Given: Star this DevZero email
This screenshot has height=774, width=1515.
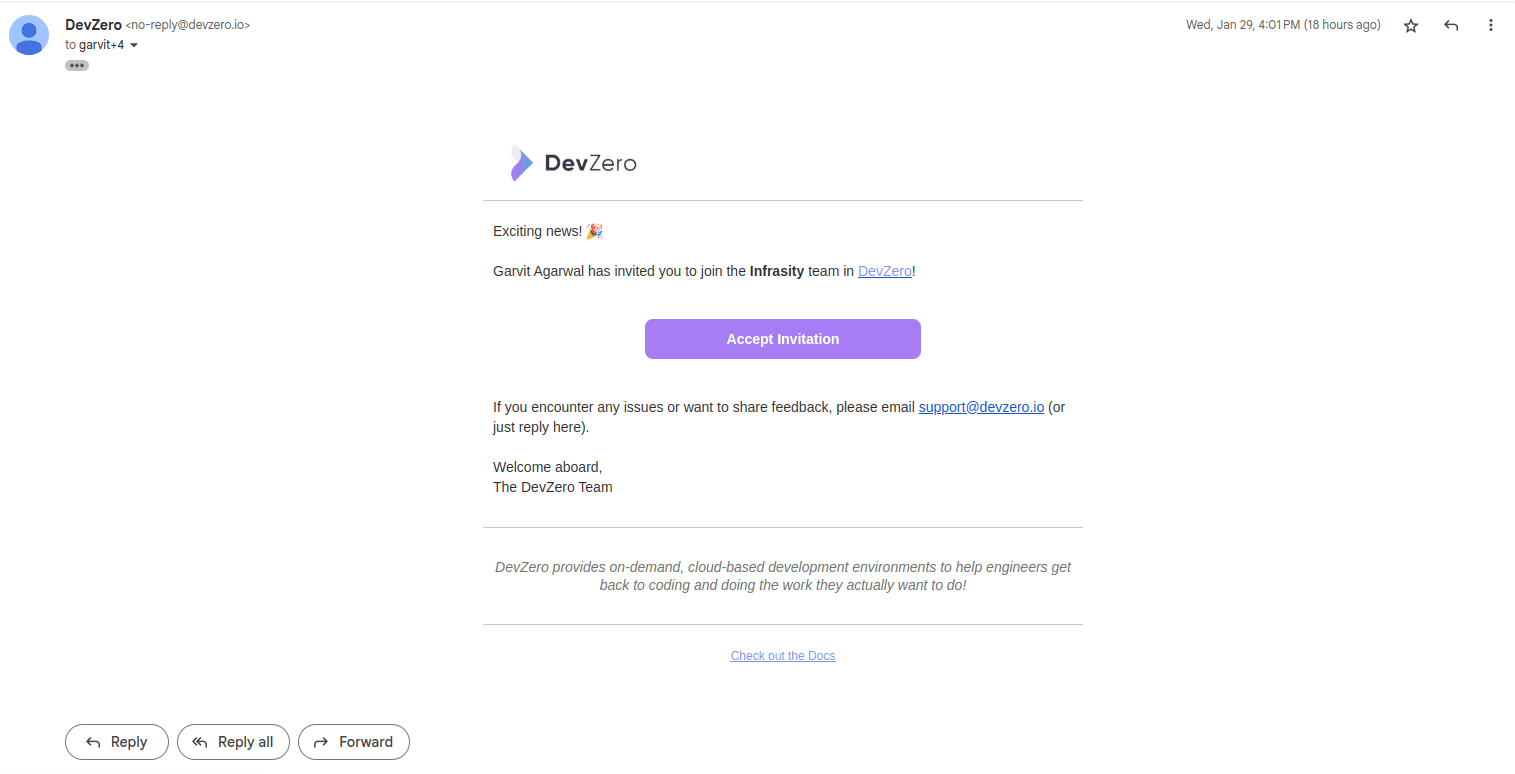Looking at the screenshot, I should point(1411,26).
